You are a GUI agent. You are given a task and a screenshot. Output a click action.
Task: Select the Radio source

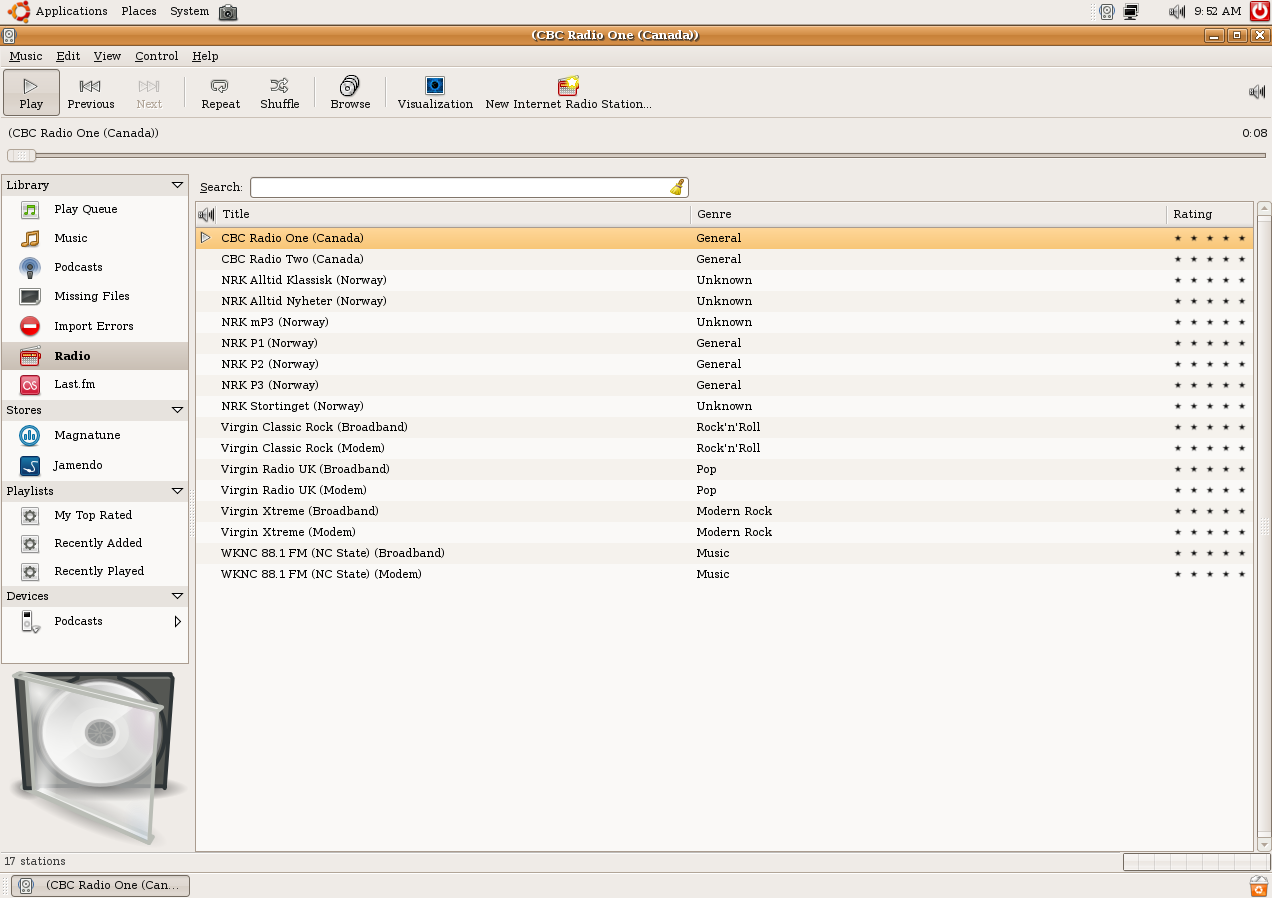pos(94,356)
